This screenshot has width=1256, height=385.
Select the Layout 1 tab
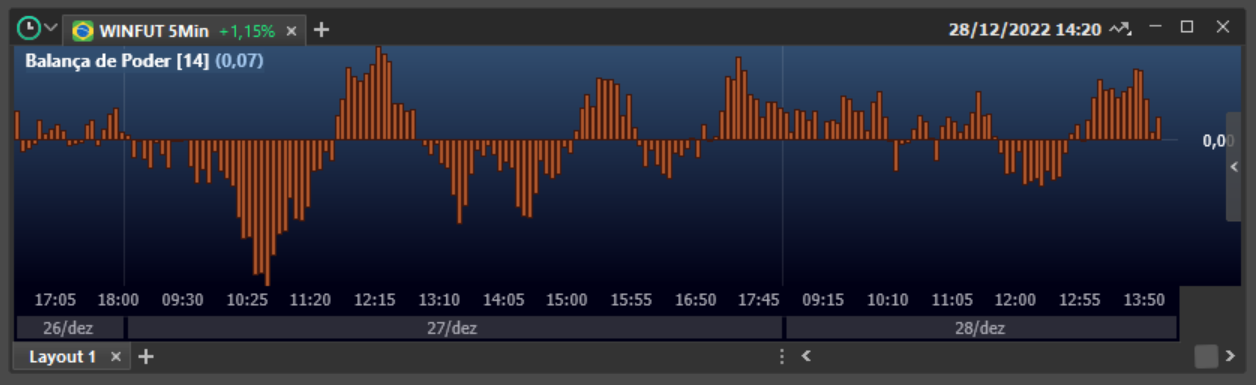(62, 356)
